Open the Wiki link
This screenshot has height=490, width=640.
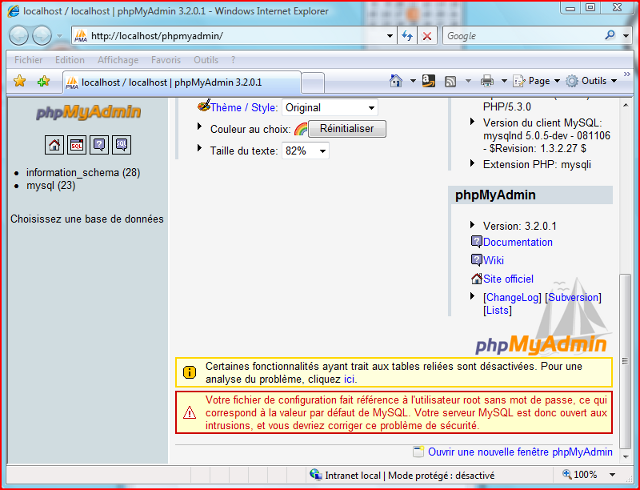(493, 260)
